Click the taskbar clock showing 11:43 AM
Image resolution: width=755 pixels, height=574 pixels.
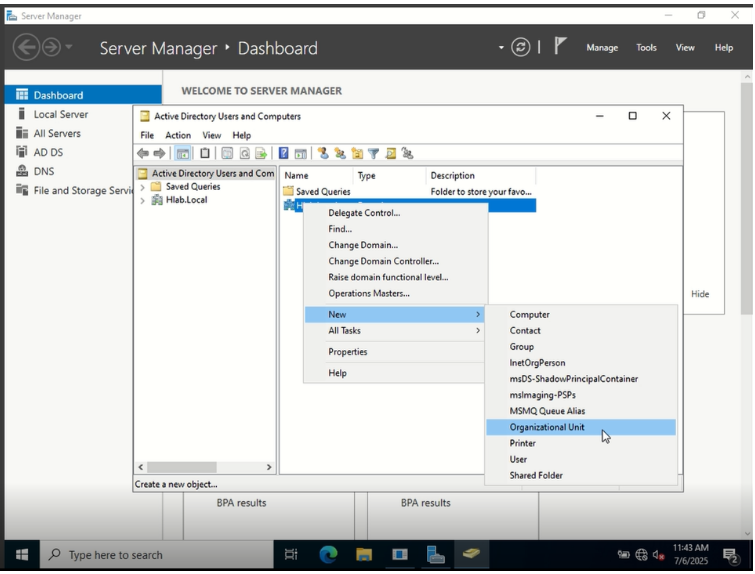tap(691, 554)
